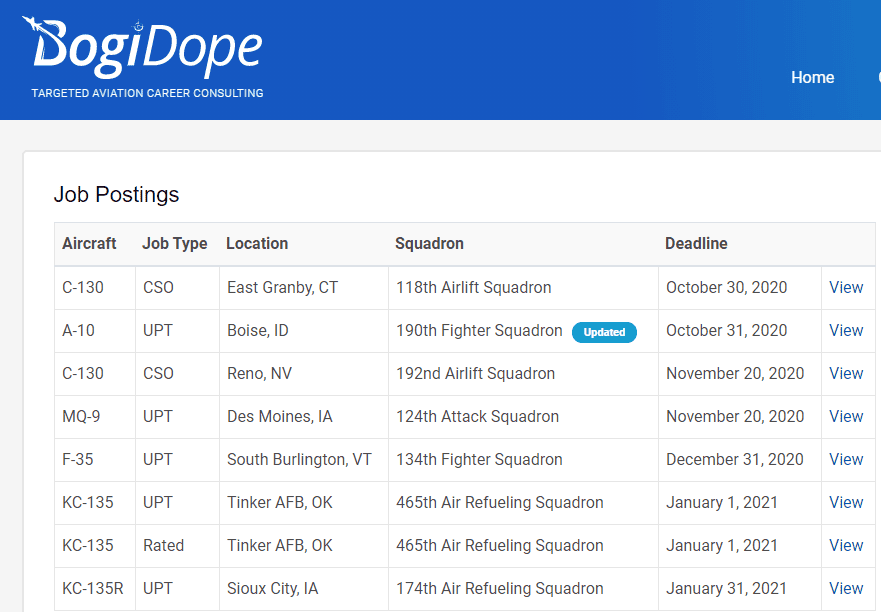View the 134th Fighter Squadron posting
Viewport: 881px width, 612px height.
click(x=846, y=459)
